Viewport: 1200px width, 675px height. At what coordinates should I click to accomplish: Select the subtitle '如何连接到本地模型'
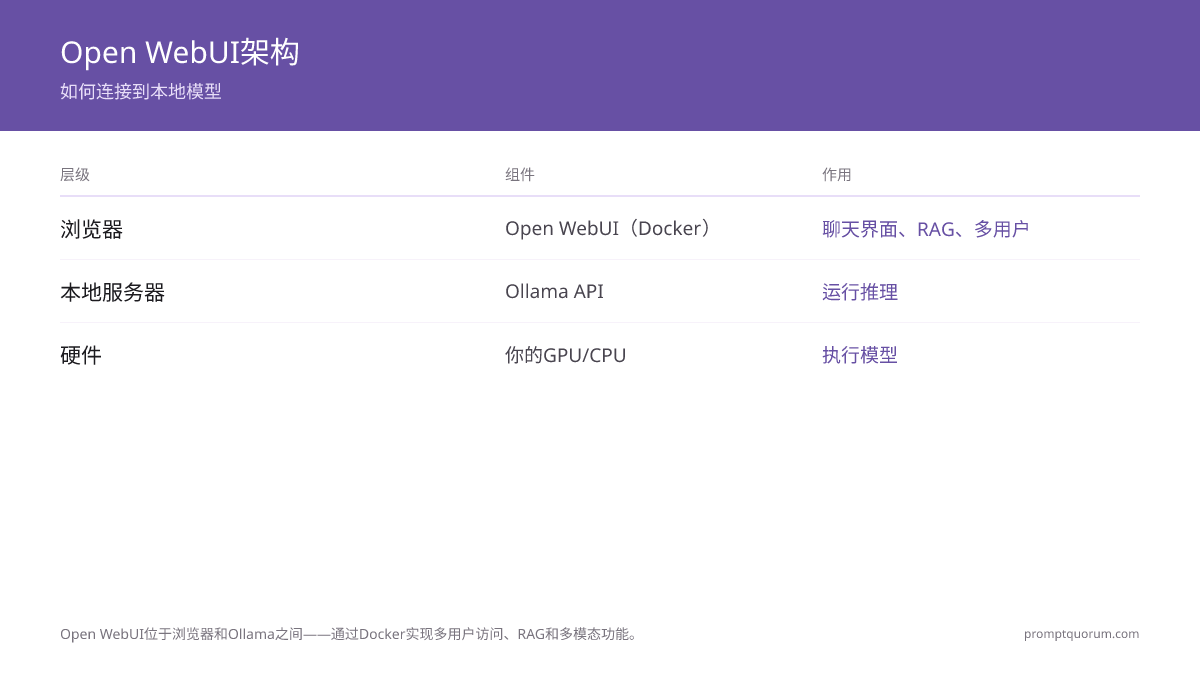click(141, 92)
